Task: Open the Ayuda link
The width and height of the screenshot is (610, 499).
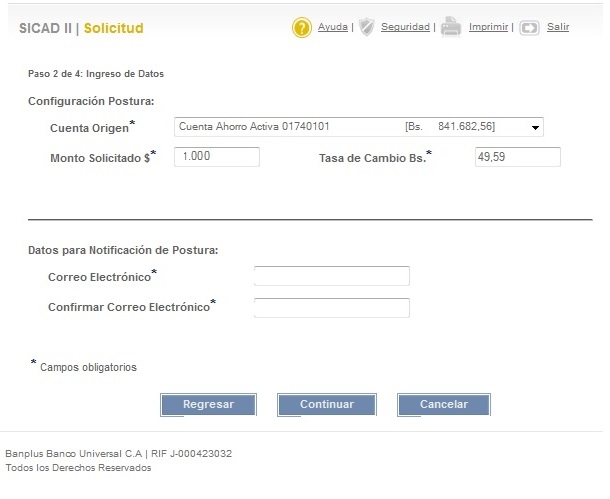Action: (x=333, y=27)
